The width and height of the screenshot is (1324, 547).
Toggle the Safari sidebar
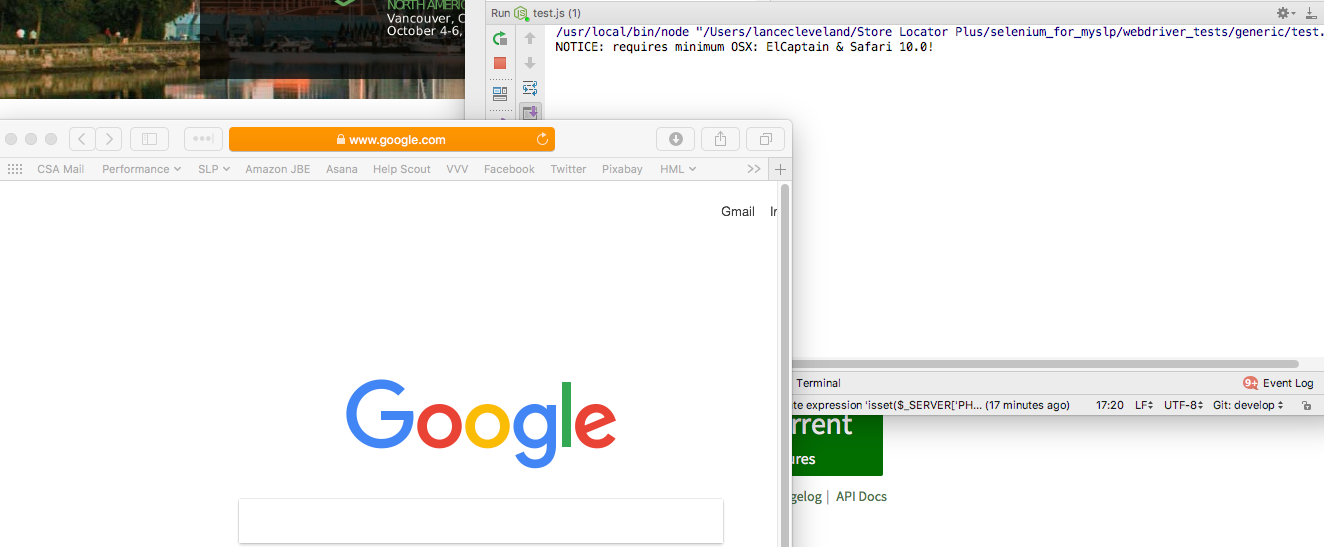click(x=150, y=139)
